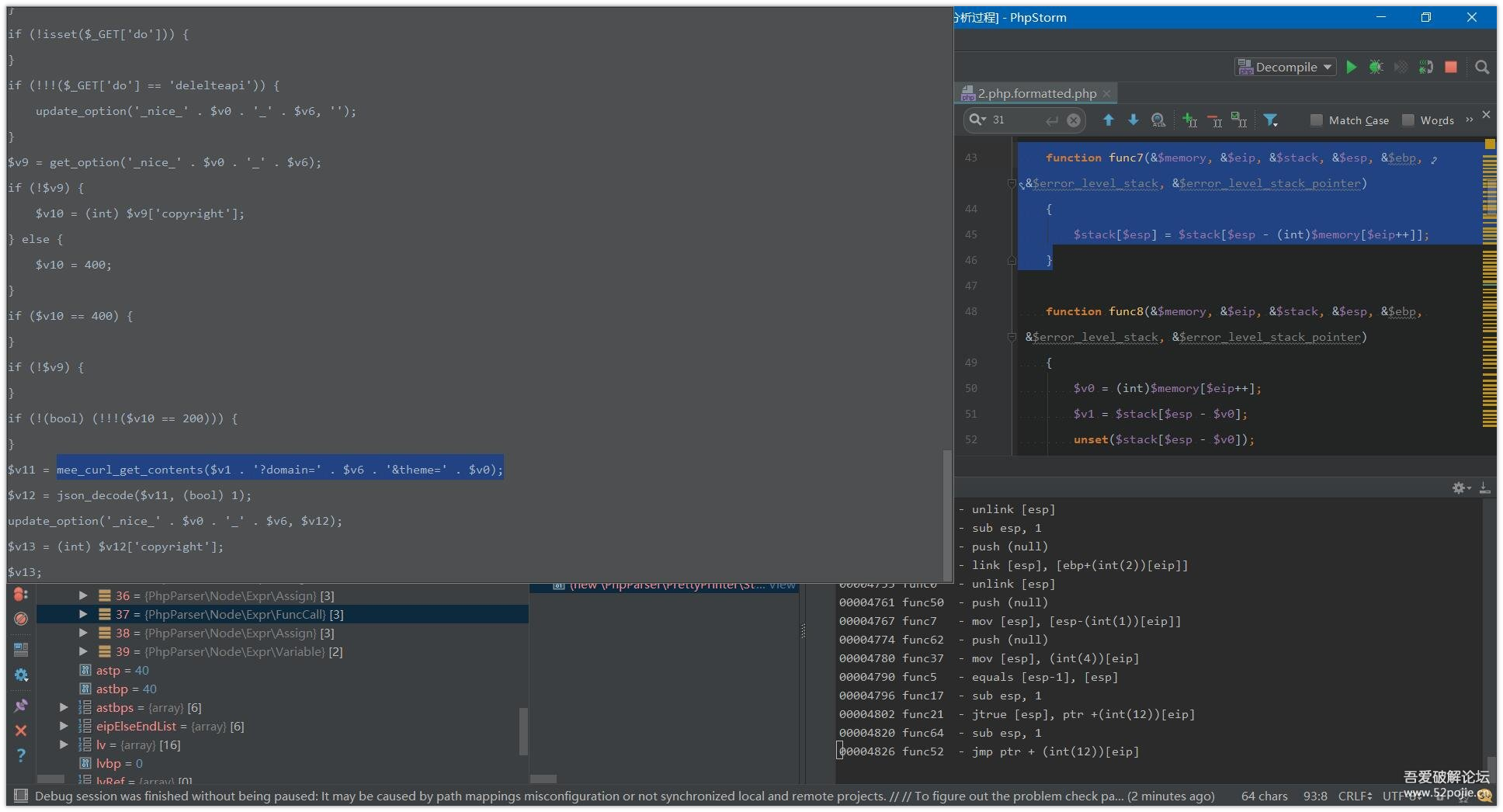Image resolution: width=1503 pixels, height=812 pixels.
Task: Stop the running process with red square
Action: pos(1451,67)
